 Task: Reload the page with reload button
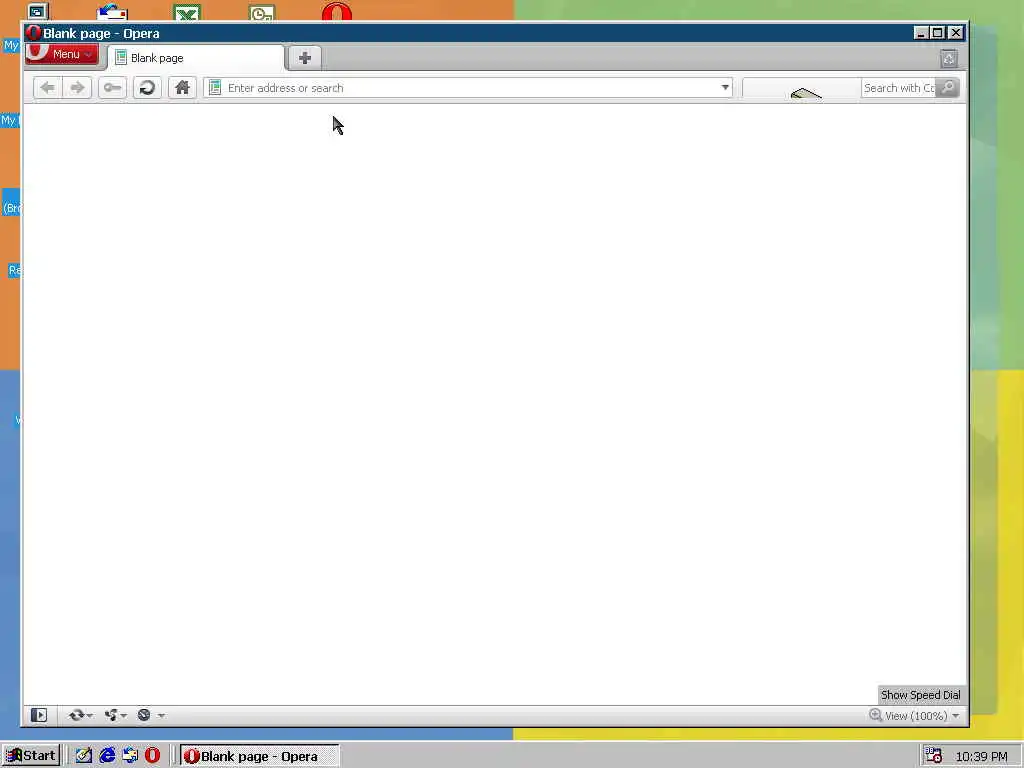pyautogui.click(x=147, y=88)
